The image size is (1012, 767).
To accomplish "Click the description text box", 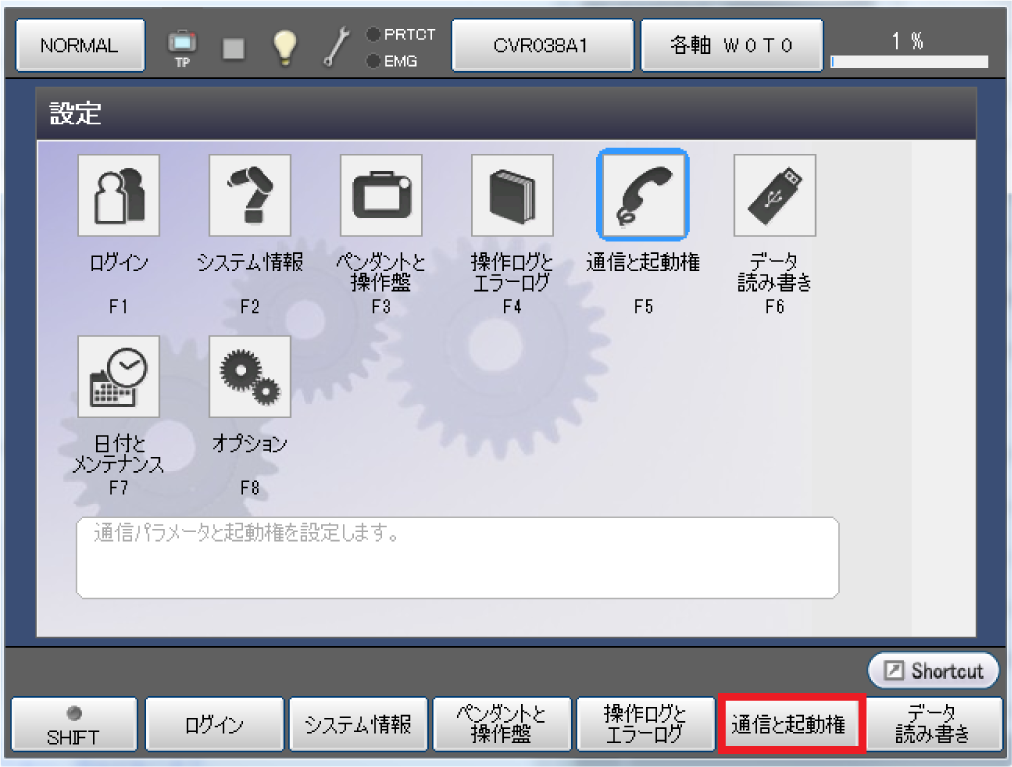I will pos(457,557).
